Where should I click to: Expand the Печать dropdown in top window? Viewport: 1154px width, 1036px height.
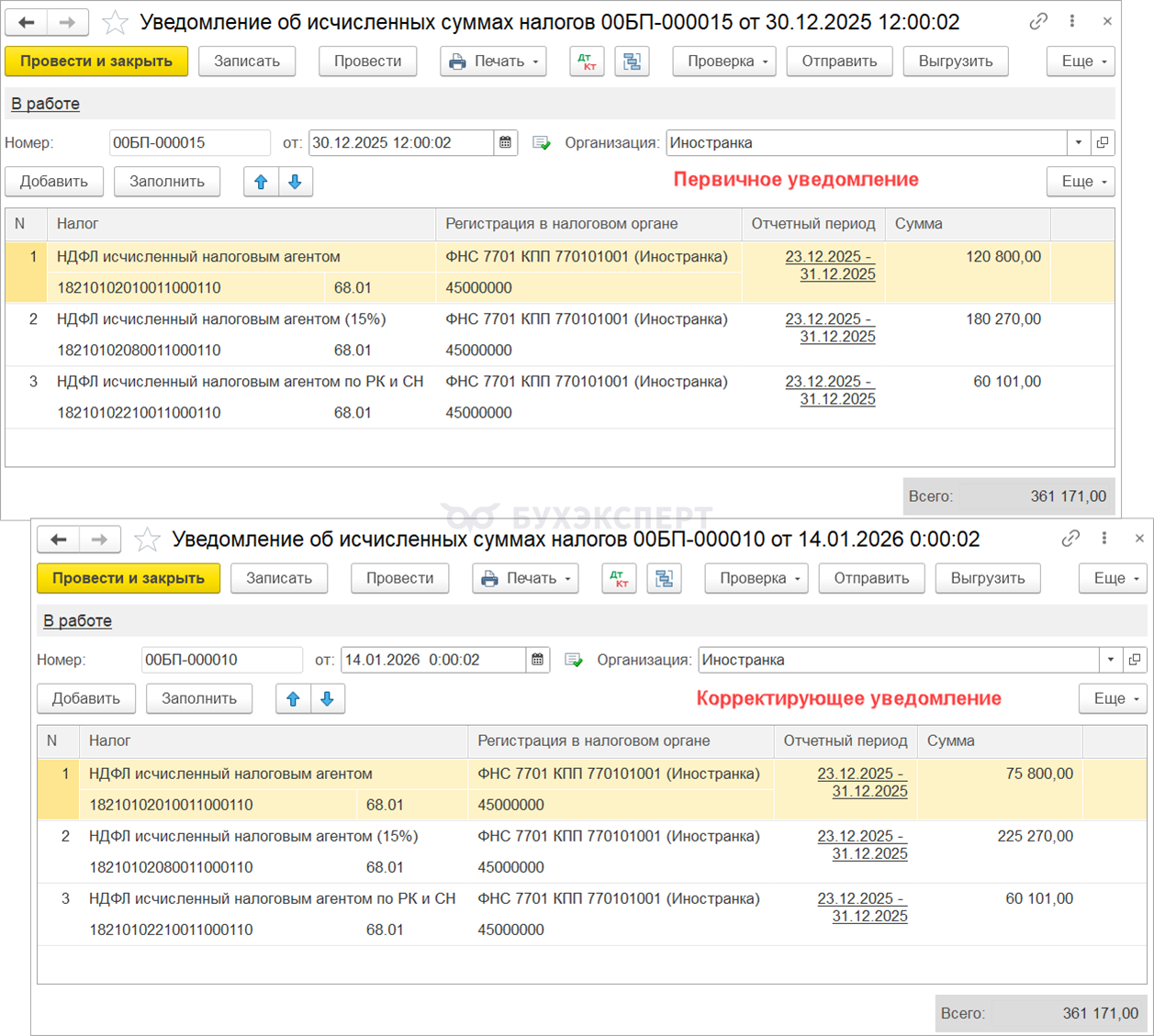pos(494,61)
